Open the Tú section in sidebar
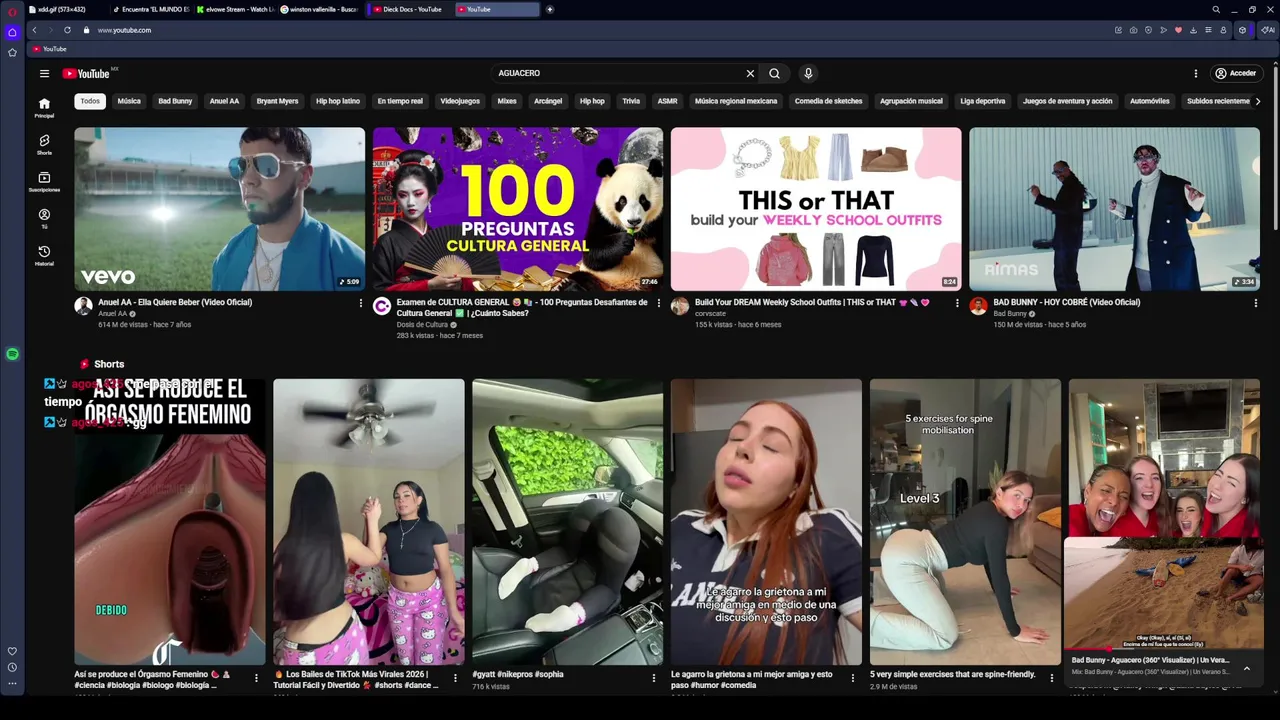Viewport: 1280px width, 720px height. tap(44, 218)
